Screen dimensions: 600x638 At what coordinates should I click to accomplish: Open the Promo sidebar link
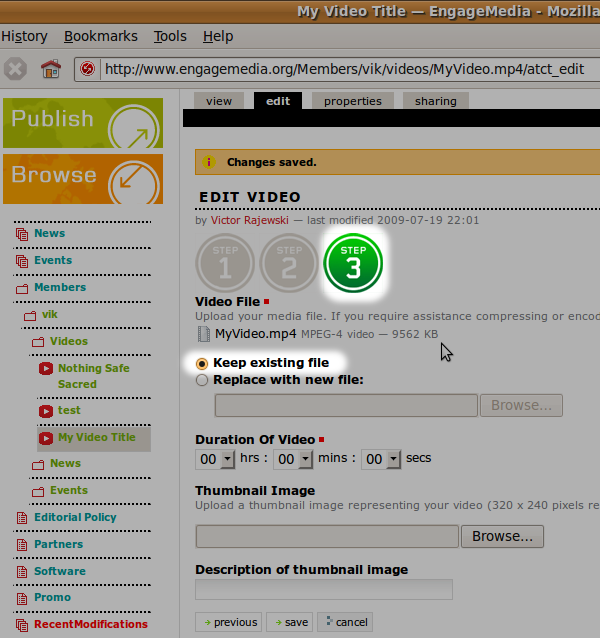click(52, 597)
